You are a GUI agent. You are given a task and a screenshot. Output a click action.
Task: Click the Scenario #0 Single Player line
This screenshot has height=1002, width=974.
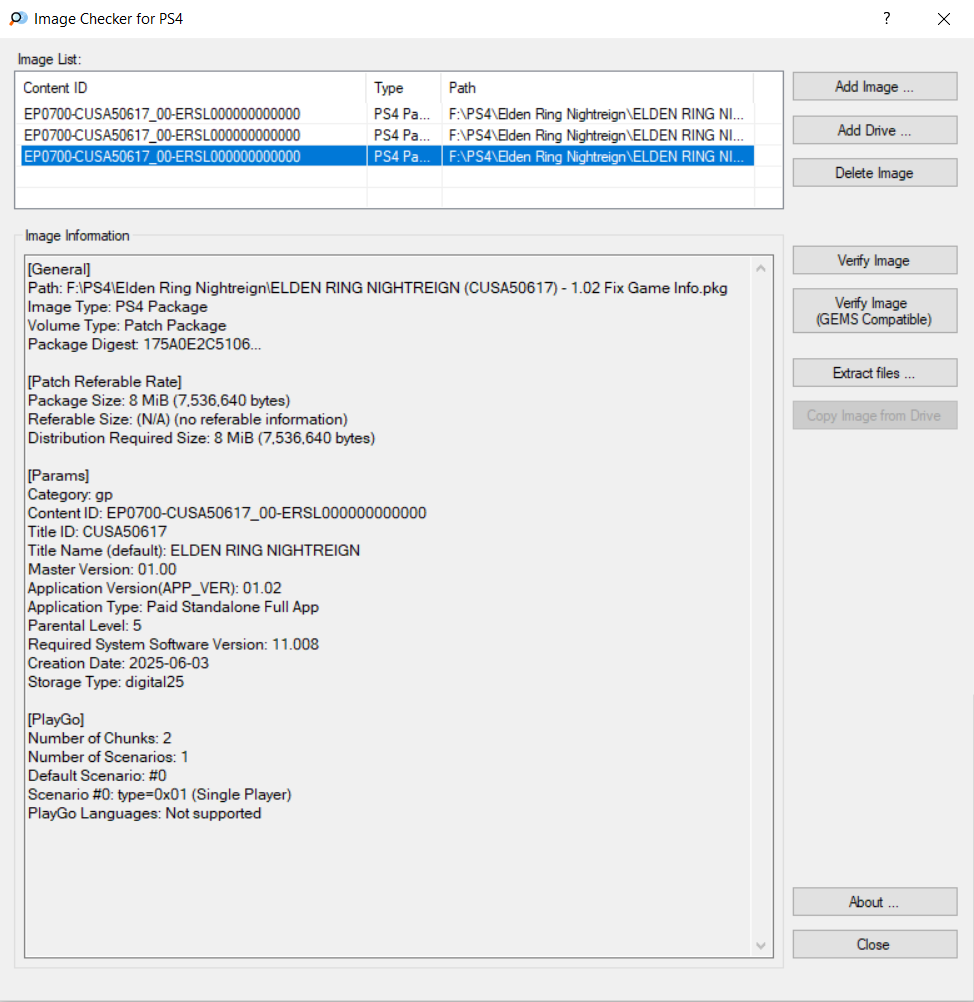click(x=160, y=795)
